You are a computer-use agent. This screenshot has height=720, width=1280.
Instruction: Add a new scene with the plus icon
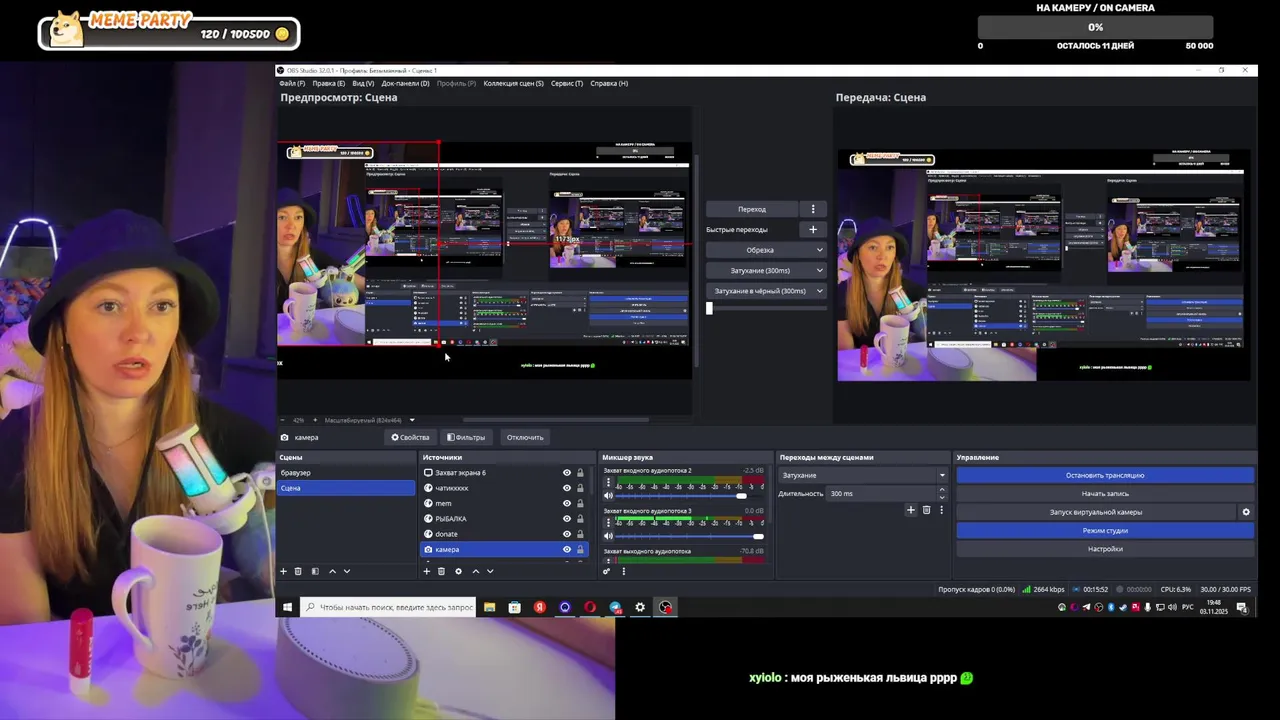(283, 571)
